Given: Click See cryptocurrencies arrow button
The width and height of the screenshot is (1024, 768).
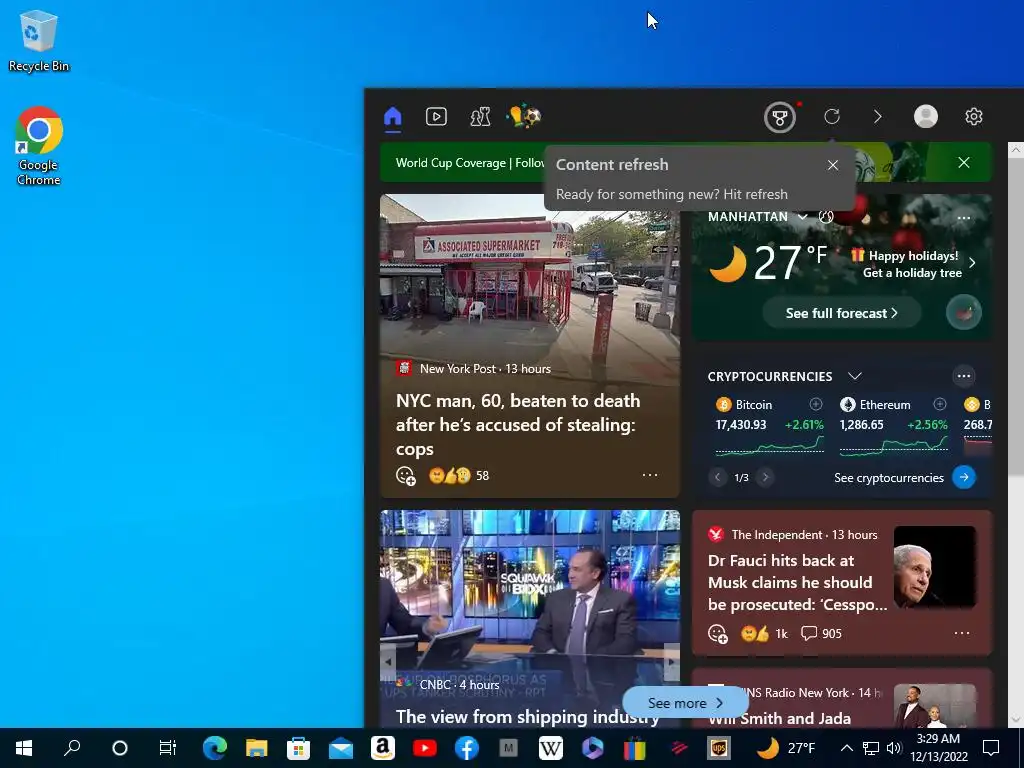Looking at the screenshot, I should [x=964, y=477].
